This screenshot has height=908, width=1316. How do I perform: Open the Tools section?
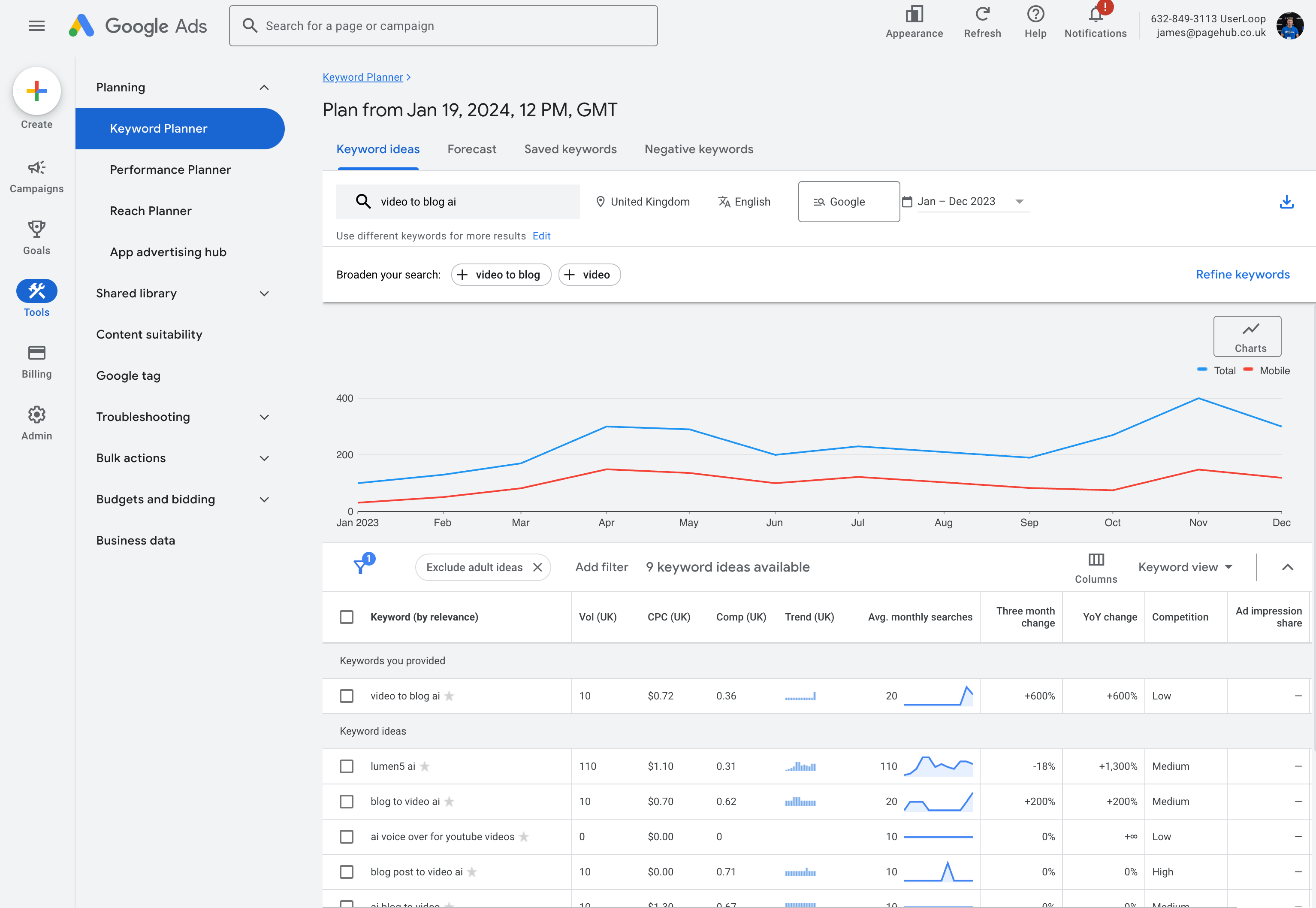(37, 299)
